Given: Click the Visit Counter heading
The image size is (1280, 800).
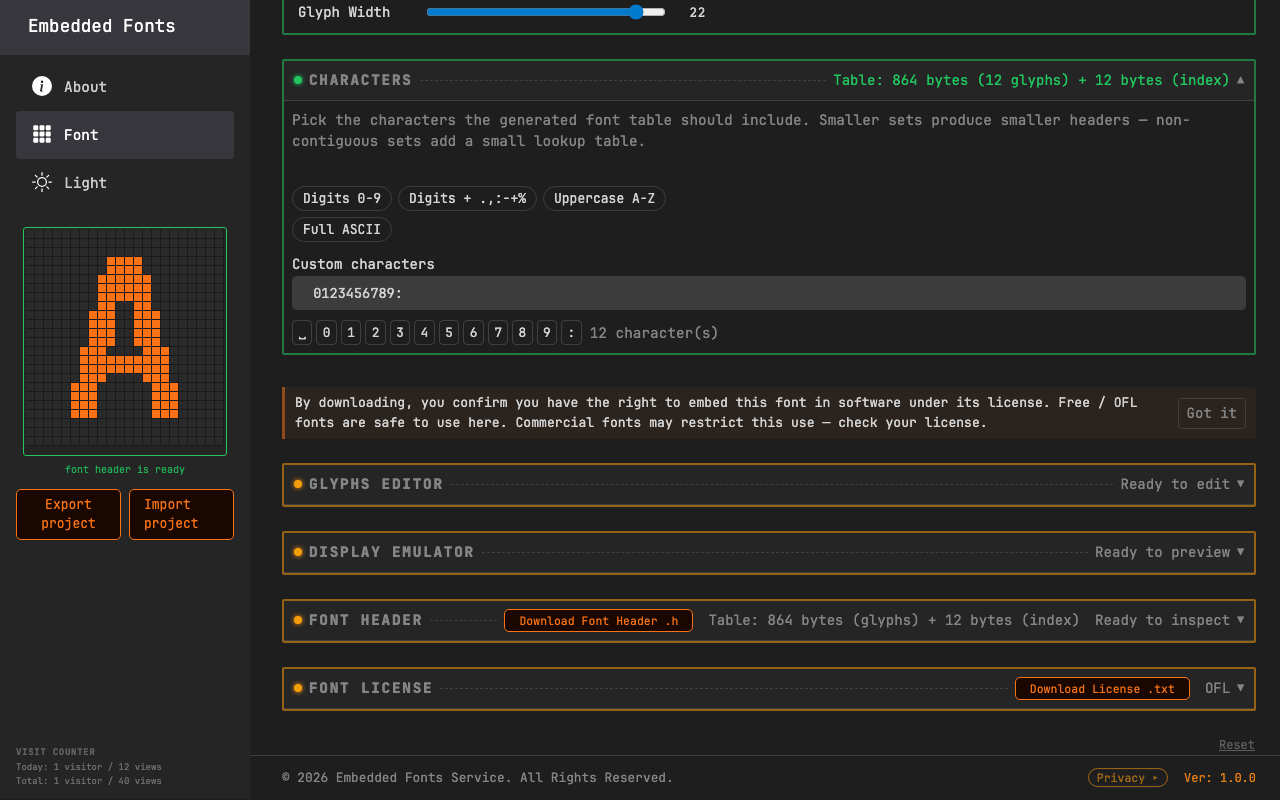Looking at the screenshot, I should 56,752.
